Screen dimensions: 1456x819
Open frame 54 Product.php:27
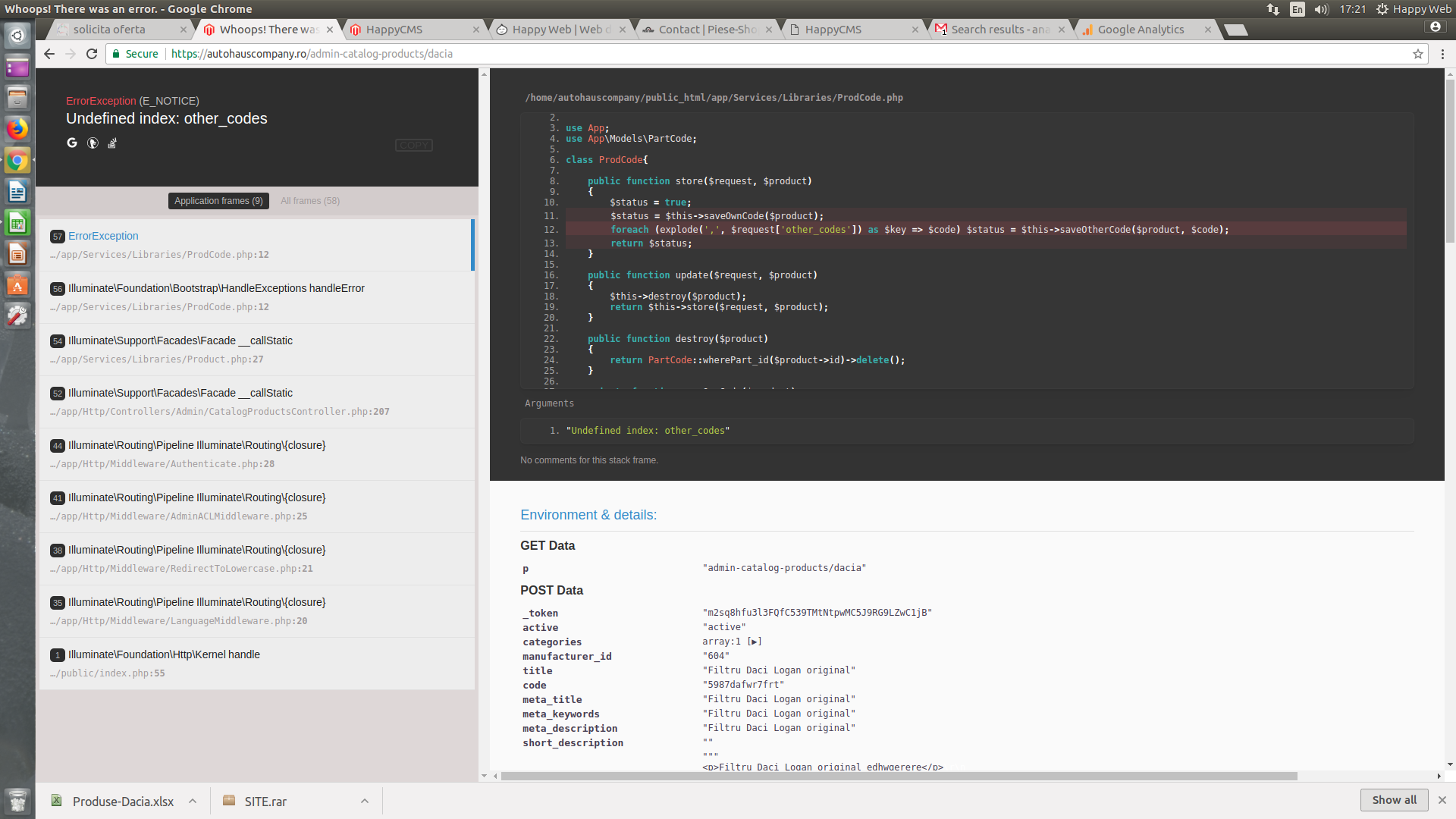tap(256, 350)
